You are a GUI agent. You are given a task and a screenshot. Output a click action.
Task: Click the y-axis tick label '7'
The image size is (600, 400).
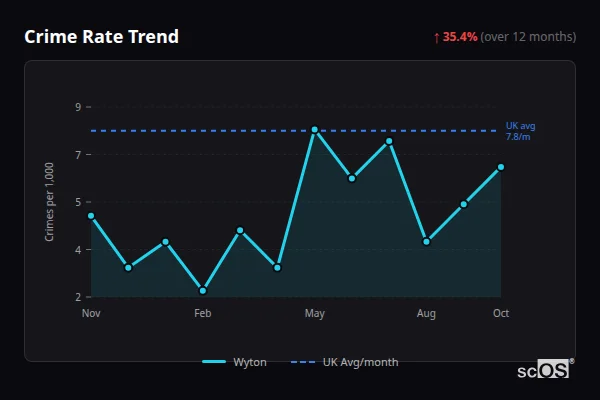click(x=78, y=155)
